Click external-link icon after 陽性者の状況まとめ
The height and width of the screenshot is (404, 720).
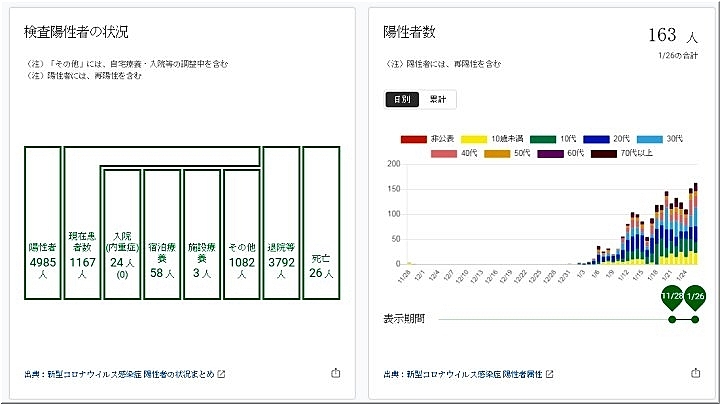(x=222, y=375)
